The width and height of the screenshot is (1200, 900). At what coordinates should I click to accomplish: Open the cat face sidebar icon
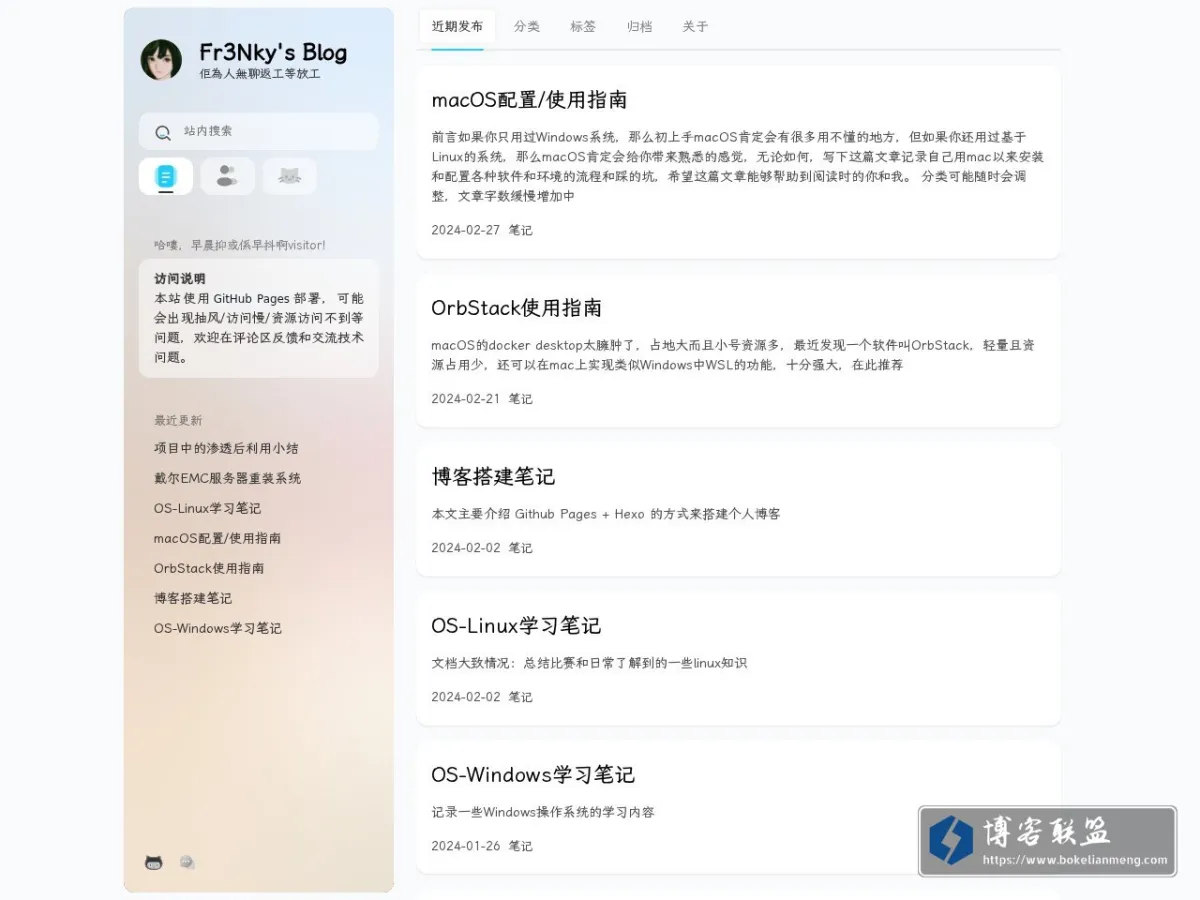coord(289,177)
